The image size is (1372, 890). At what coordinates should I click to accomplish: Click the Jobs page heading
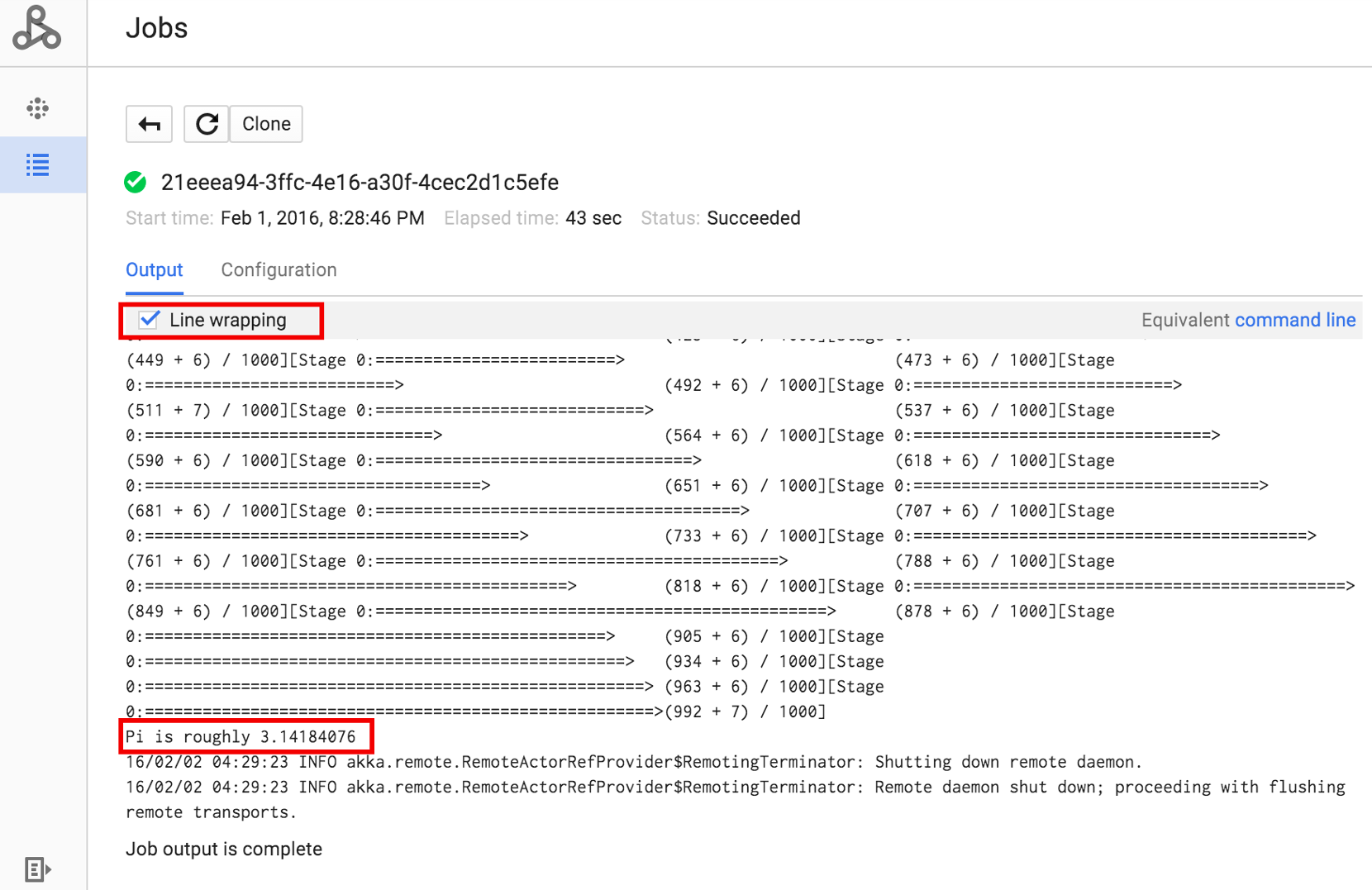tap(156, 29)
